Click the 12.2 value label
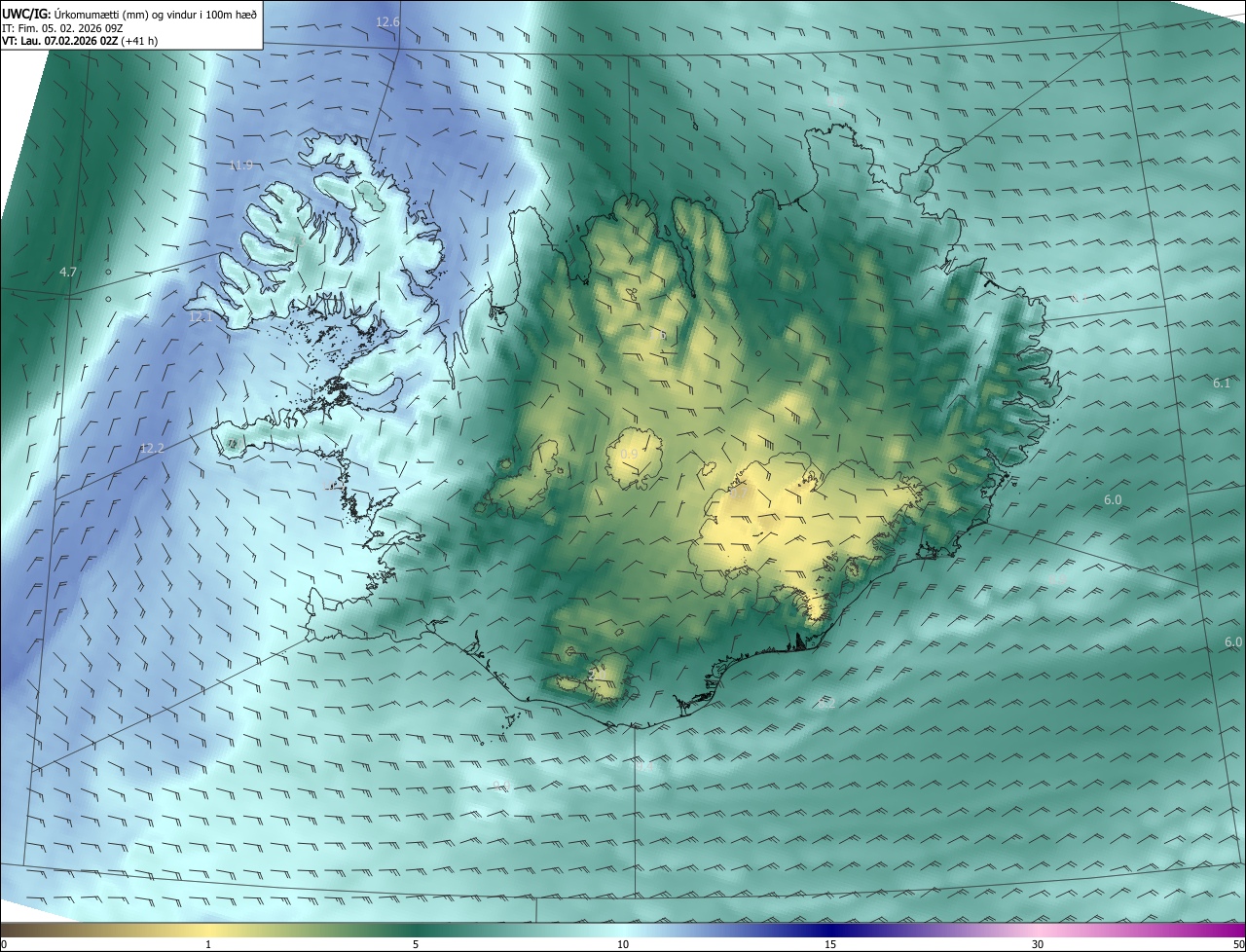The image size is (1246, 952). point(153,449)
